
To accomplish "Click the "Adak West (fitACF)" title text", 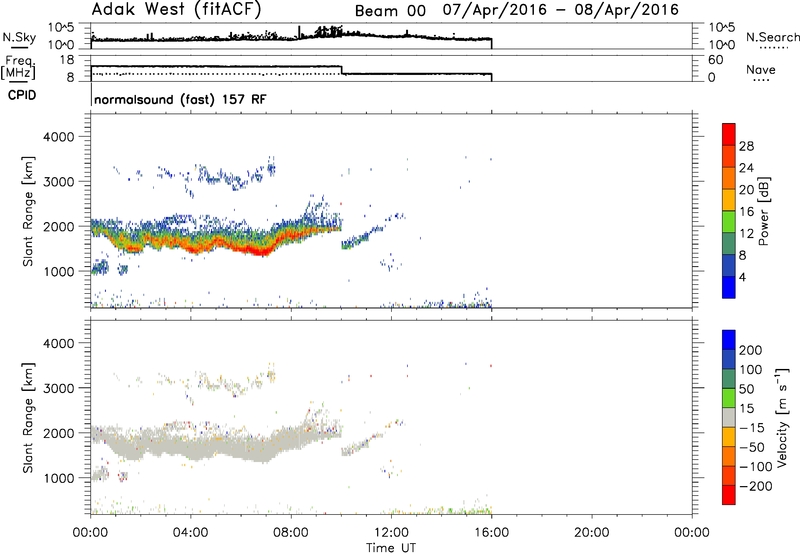I will pos(176,9).
